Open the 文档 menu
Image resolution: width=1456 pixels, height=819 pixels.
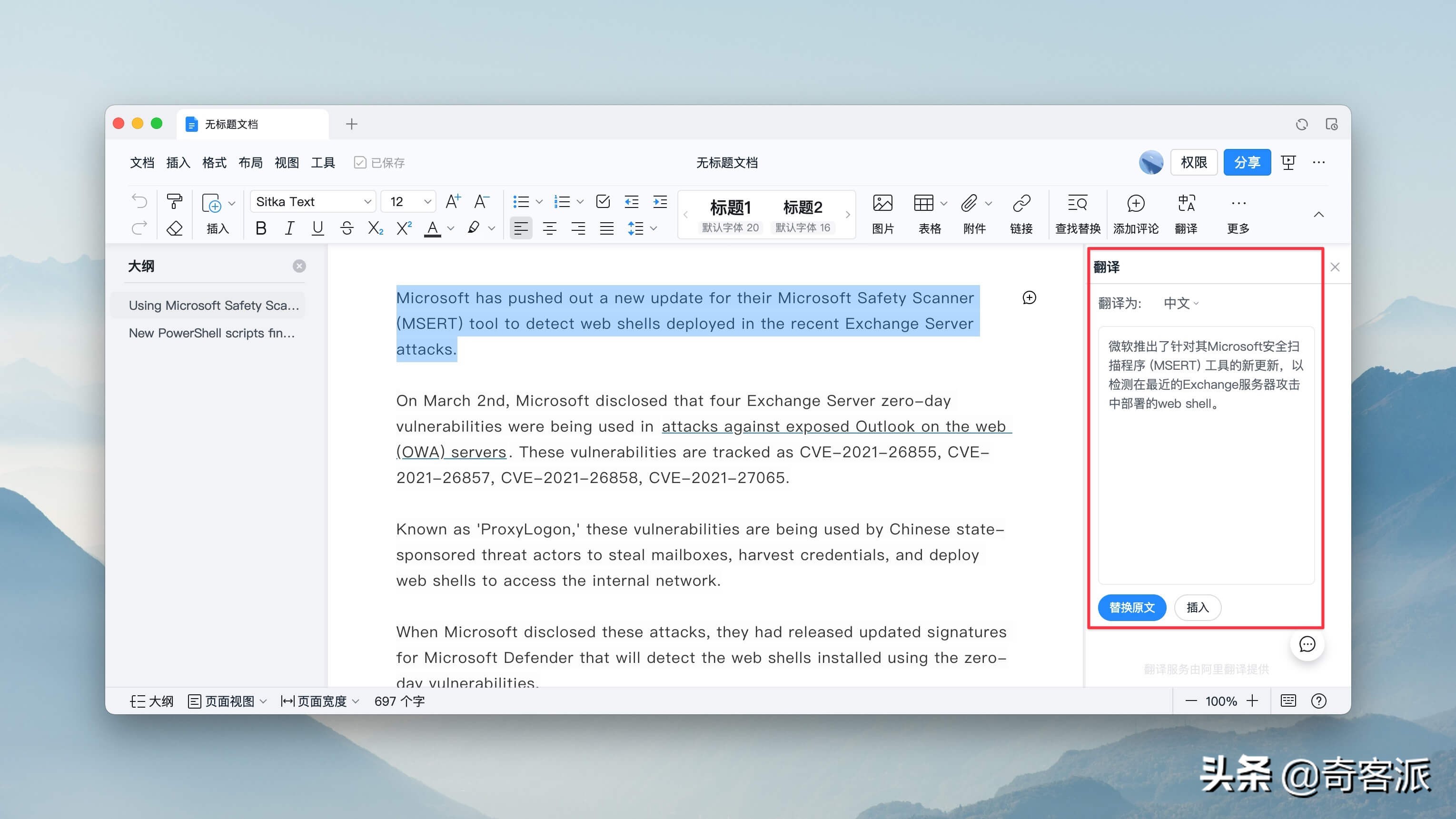coord(142,163)
